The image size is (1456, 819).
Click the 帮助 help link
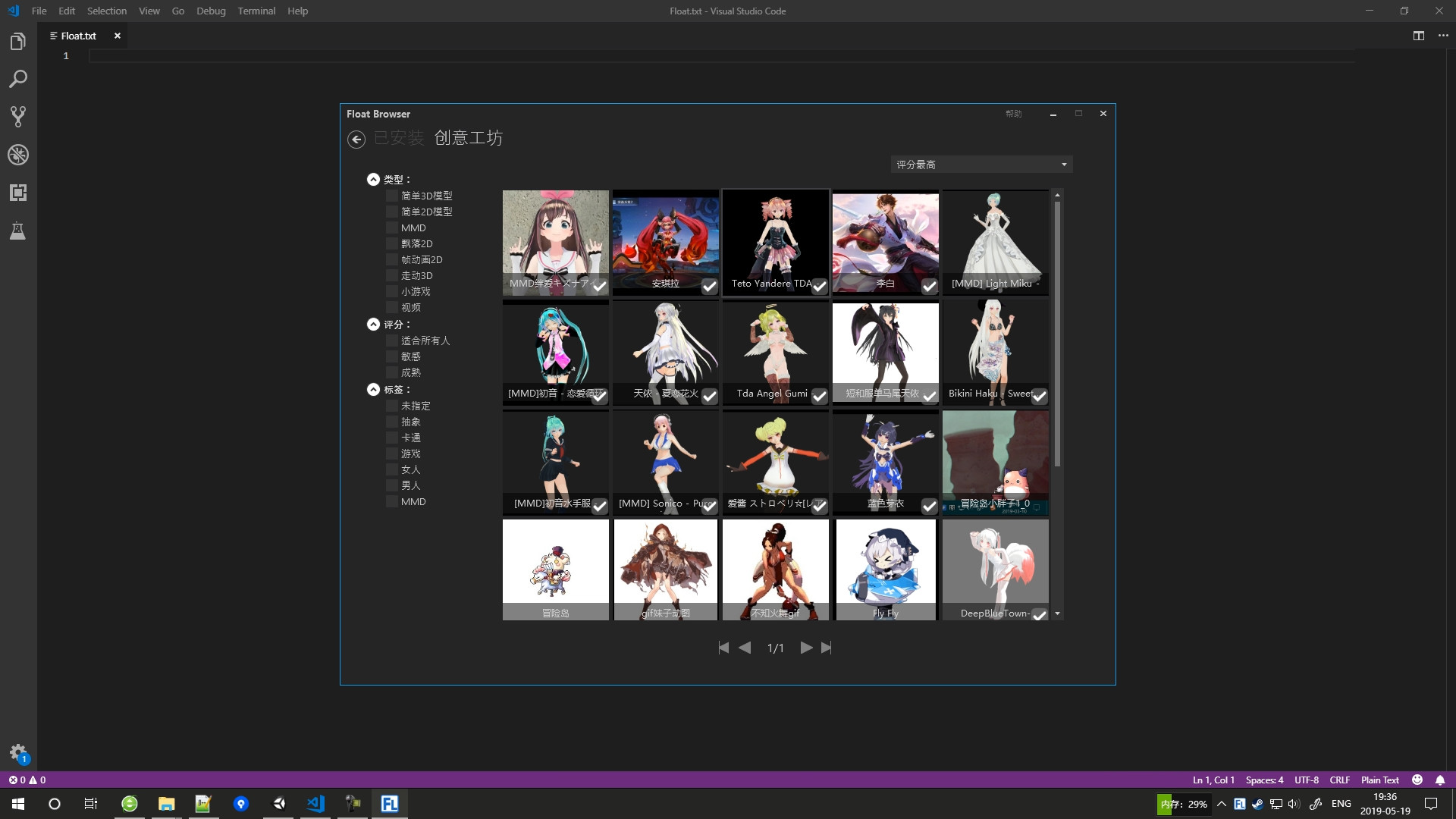[1013, 114]
